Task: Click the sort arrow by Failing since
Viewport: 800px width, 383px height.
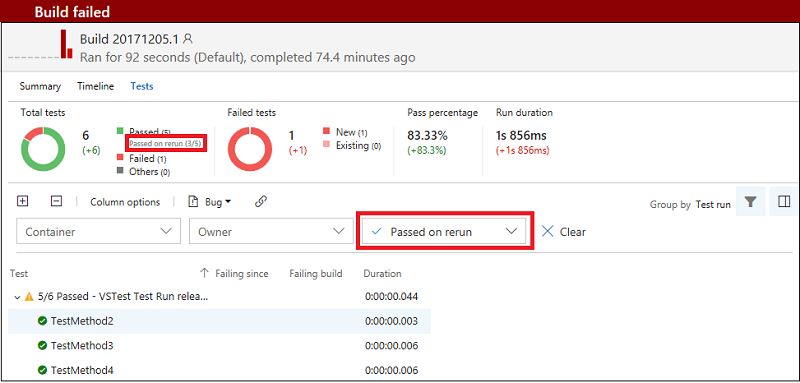Action: [x=205, y=273]
